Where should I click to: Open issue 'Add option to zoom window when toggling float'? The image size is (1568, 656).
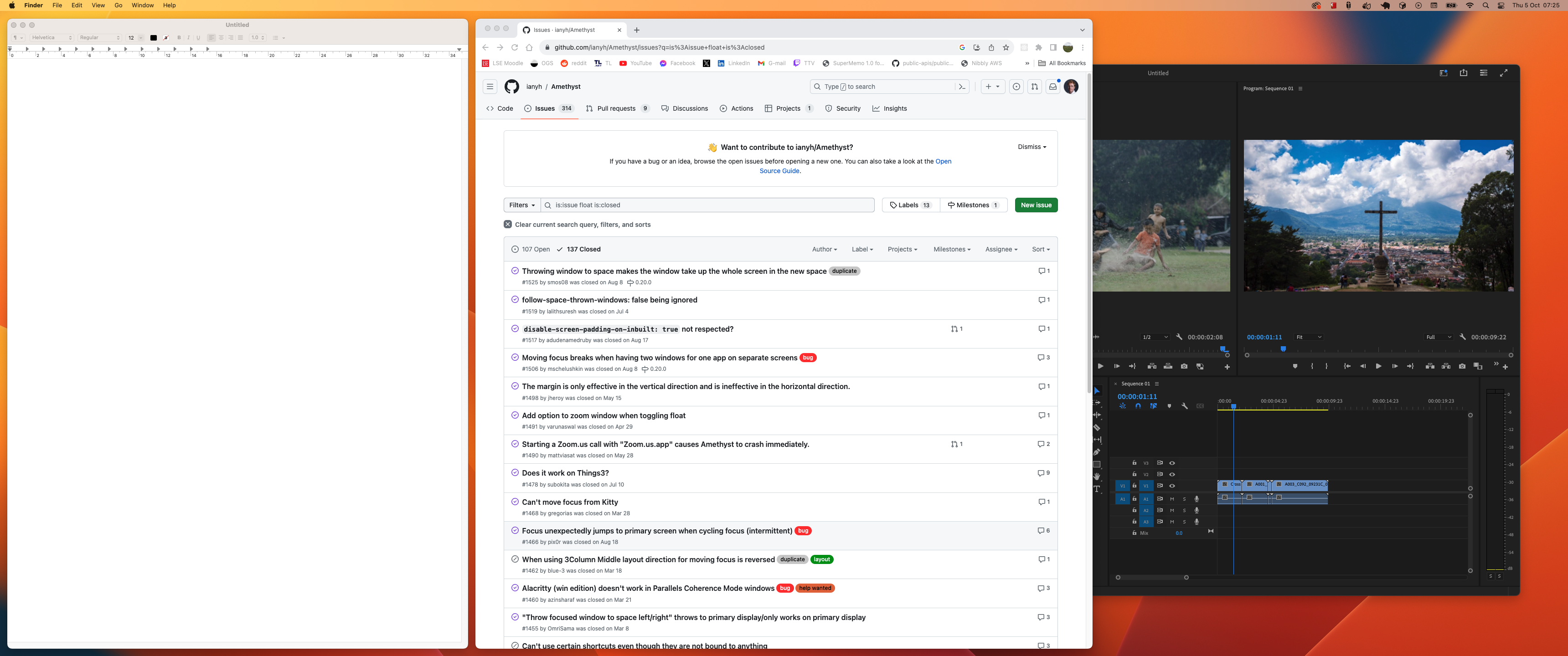coord(603,415)
